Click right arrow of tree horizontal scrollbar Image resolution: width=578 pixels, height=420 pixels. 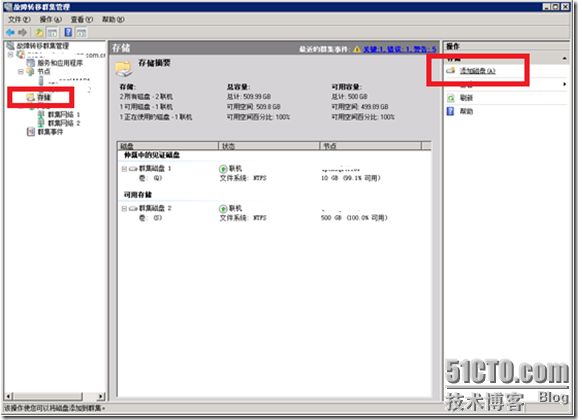101,396
